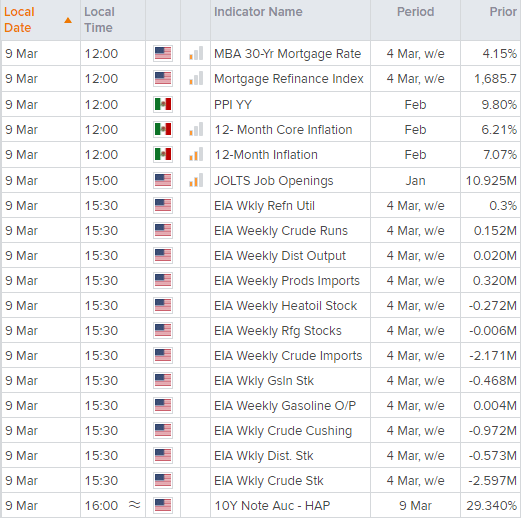
Task: Click the US flag beside MBA 30-Yr Mortgage Rate
Action: pos(163,53)
